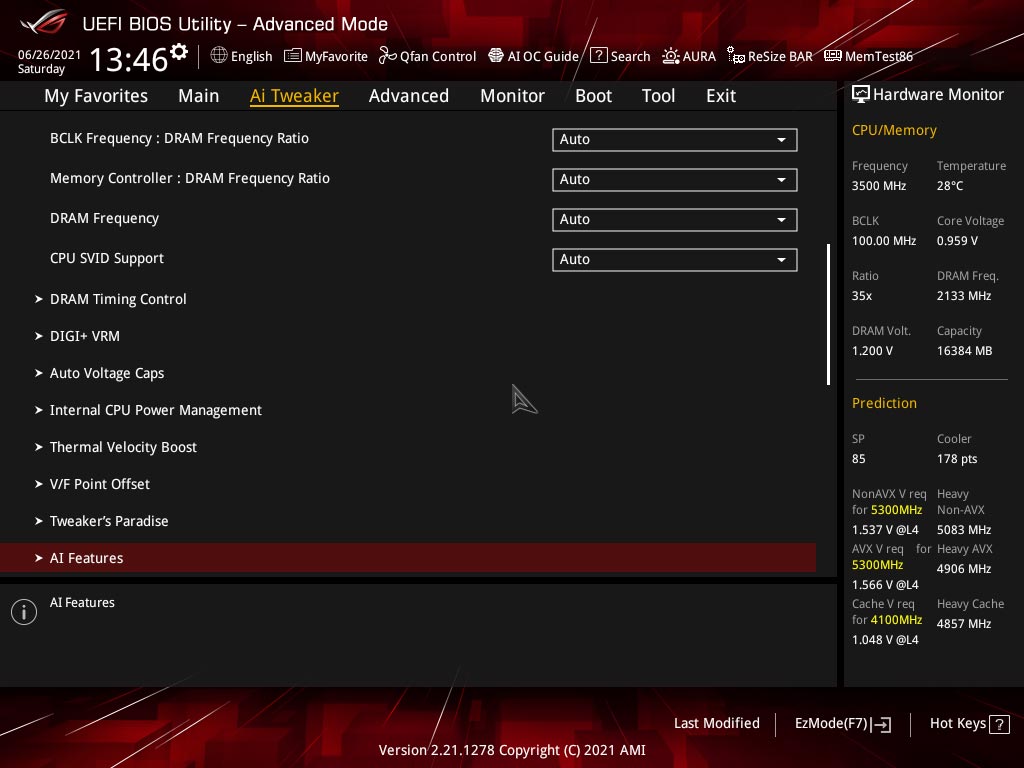
Task: Click the 178 pts cooler value
Action: tap(957, 458)
